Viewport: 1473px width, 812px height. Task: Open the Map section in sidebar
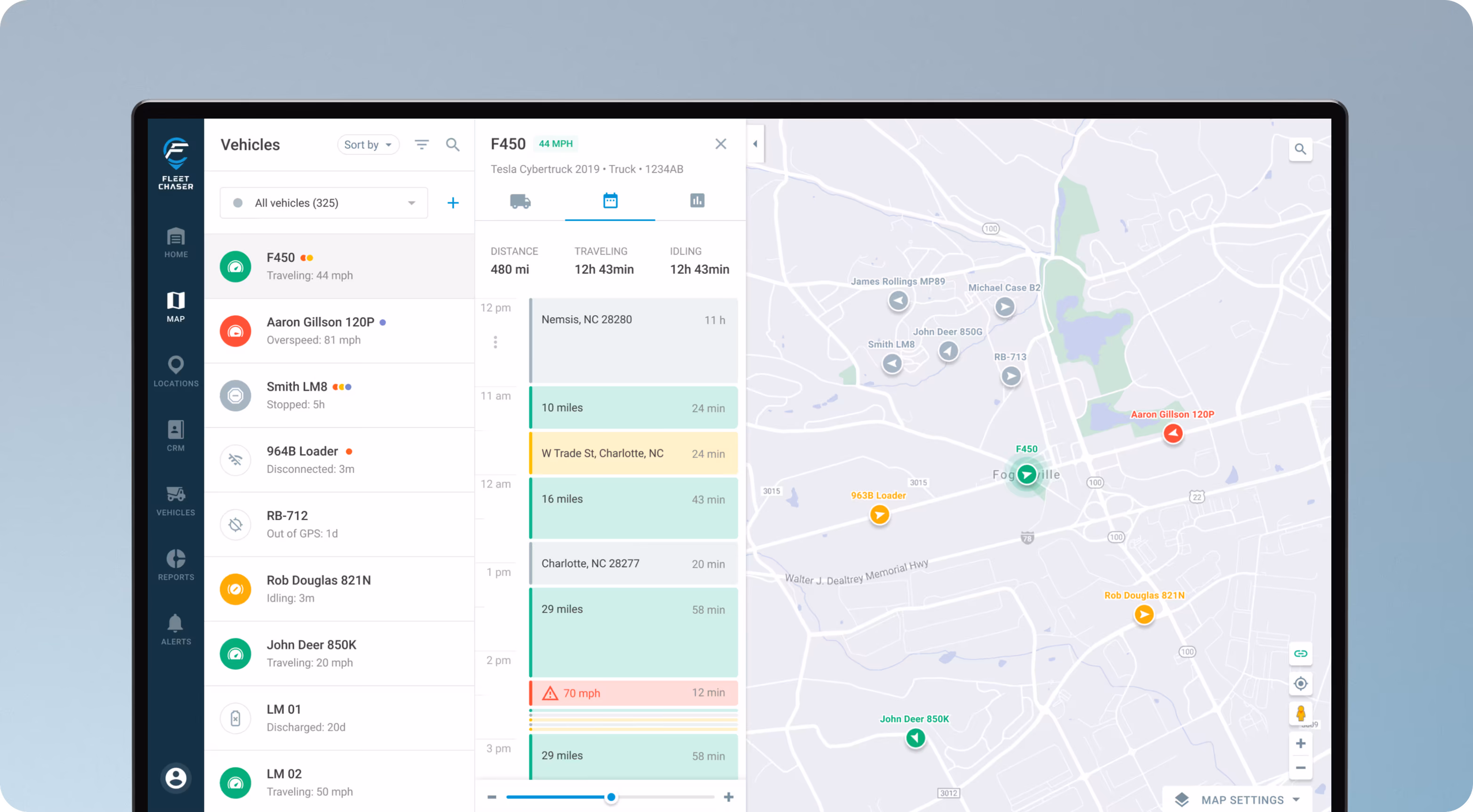[176, 307]
